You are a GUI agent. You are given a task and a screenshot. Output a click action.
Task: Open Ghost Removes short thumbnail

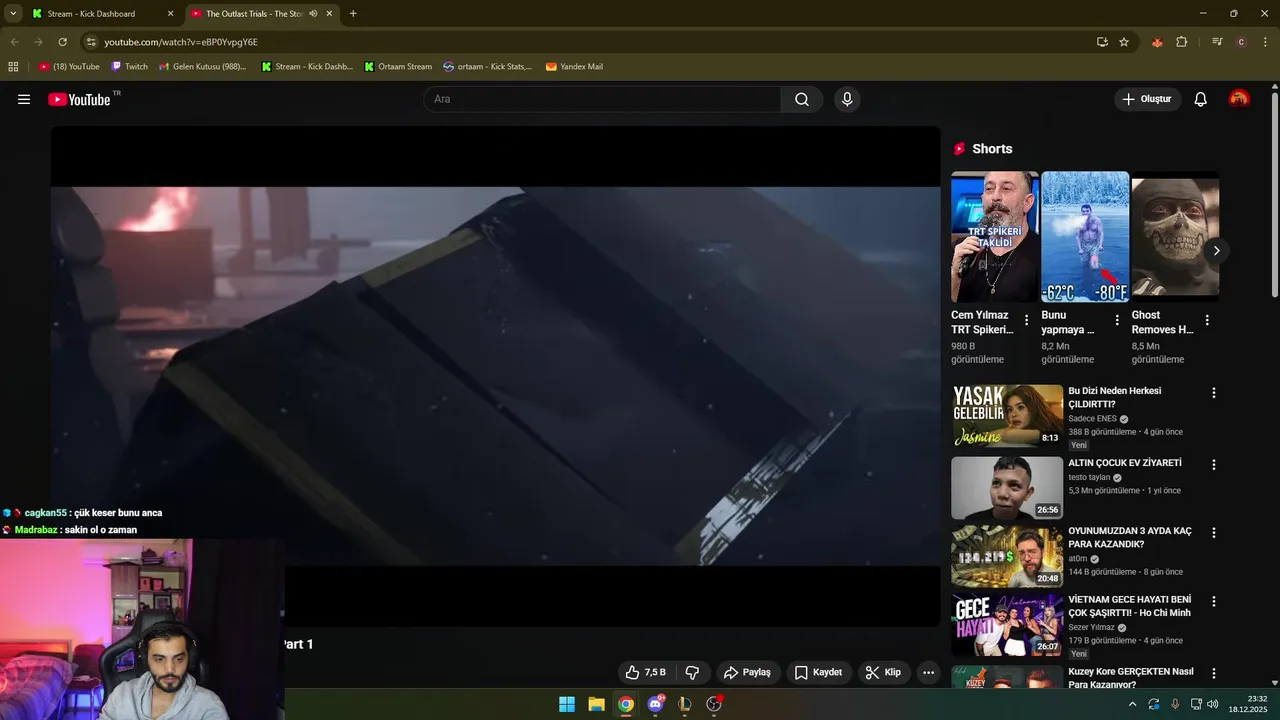(1175, 237)
